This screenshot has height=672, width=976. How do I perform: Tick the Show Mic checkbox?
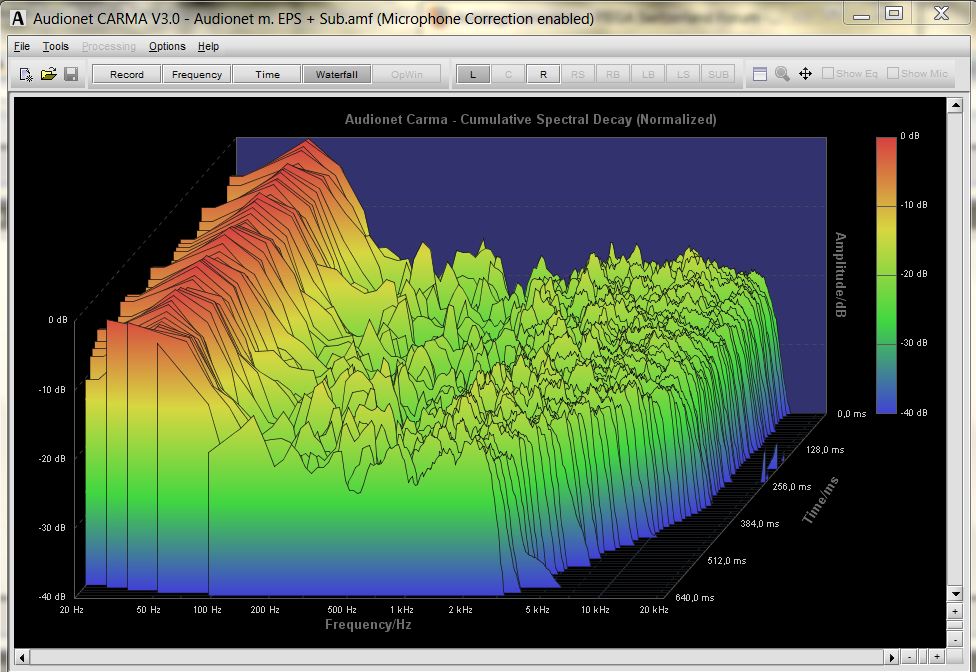893,73
